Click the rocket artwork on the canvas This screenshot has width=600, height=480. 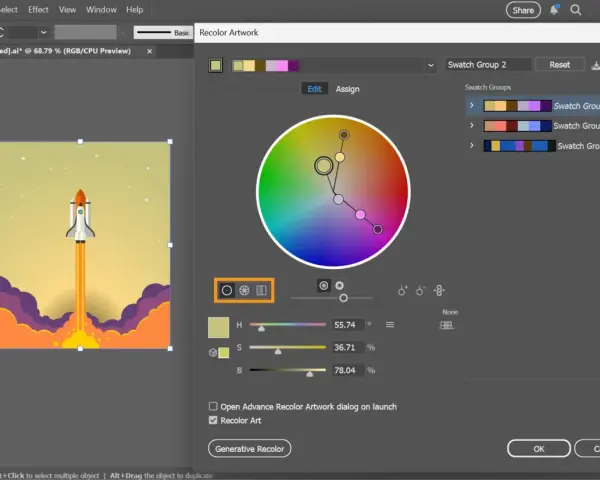click(80, 216)
